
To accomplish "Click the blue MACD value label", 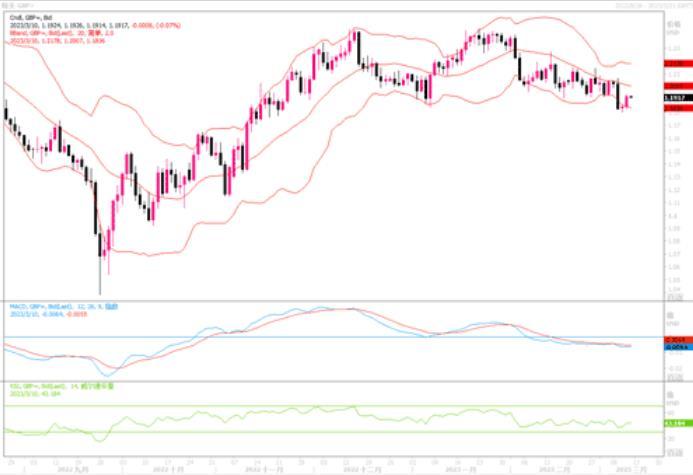I will 678,347.
